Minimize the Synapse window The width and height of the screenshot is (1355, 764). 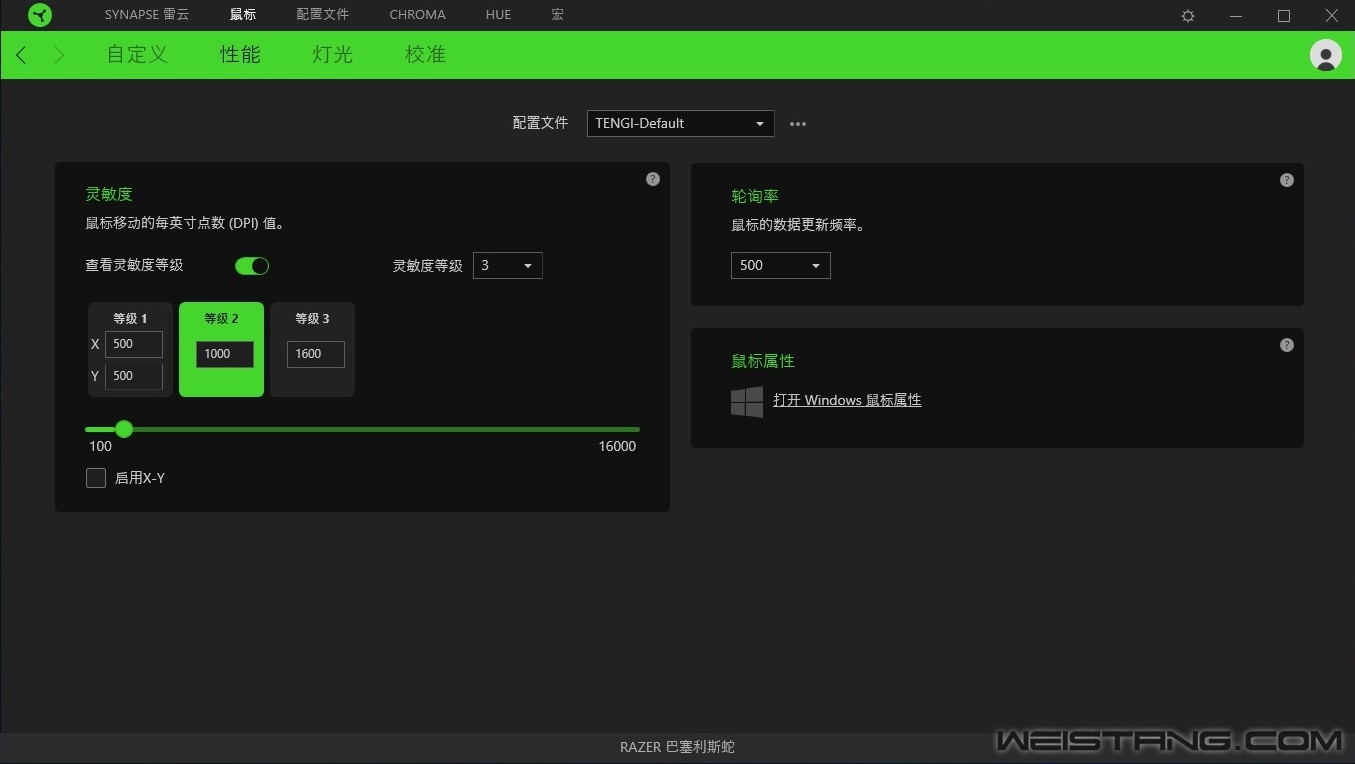(1237, 16)
